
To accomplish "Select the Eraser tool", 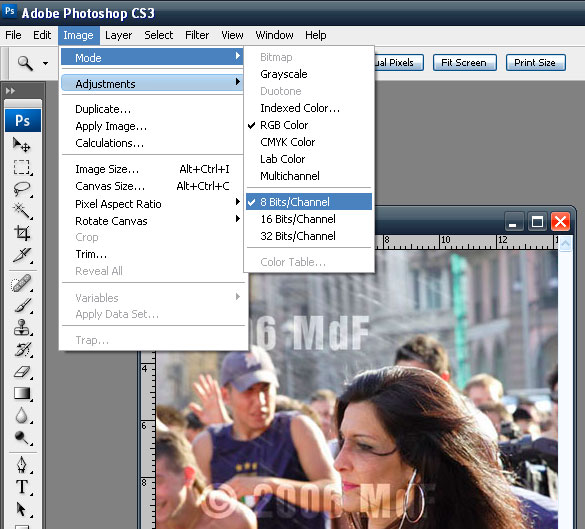I will tap(22, 372).
